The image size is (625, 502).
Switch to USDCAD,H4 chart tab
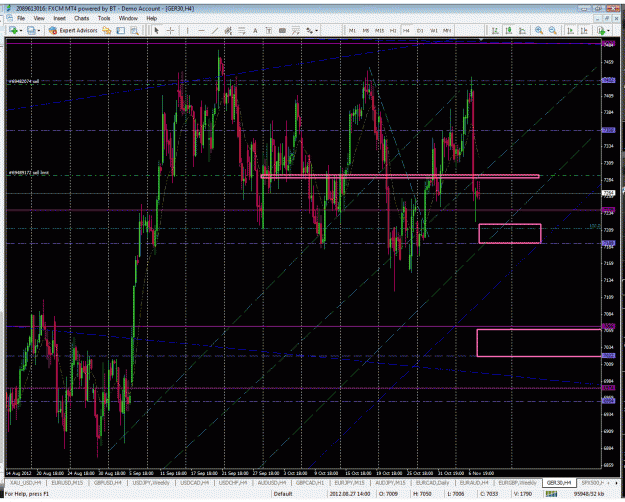pos(195,483)
